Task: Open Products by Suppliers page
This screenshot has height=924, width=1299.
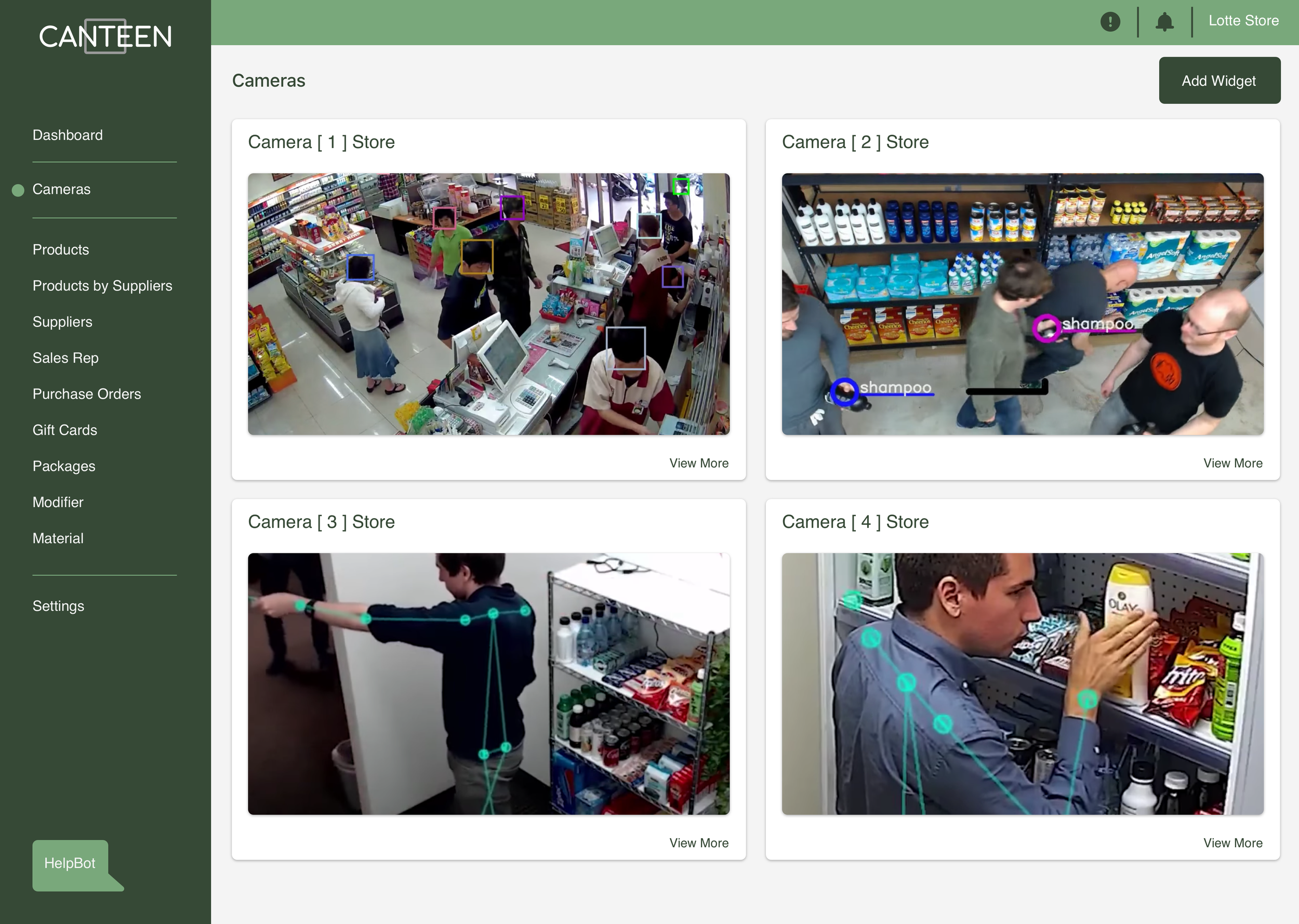Action: 102,286
